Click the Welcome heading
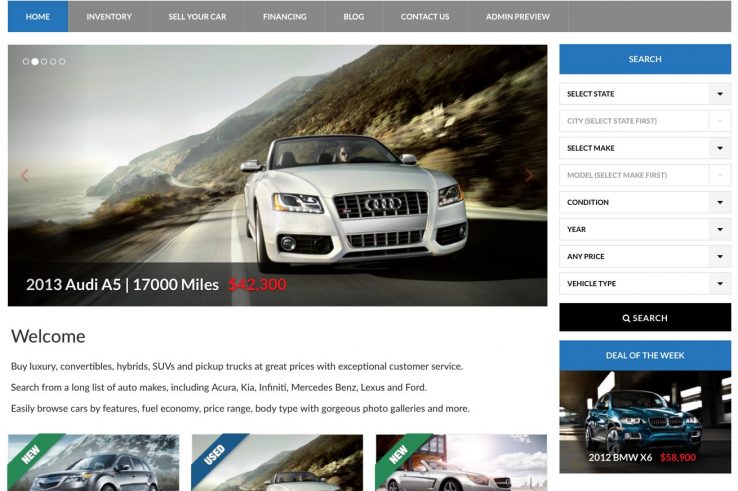 point(48,336)
